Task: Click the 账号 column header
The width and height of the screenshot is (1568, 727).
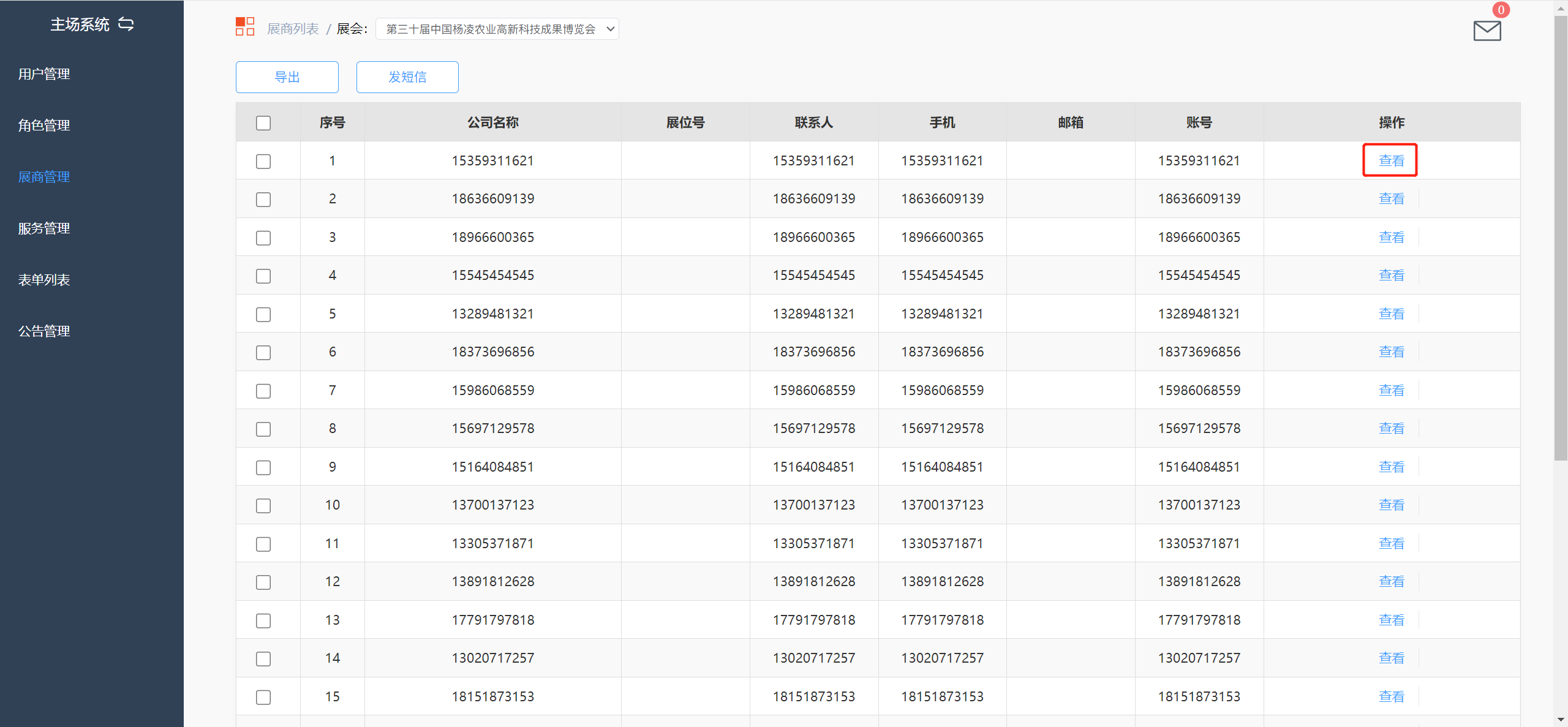Action: pos(1199,122)
